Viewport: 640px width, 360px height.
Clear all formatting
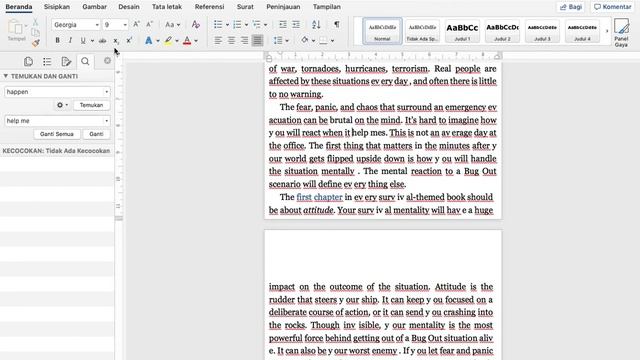click(x=196, y=24)
